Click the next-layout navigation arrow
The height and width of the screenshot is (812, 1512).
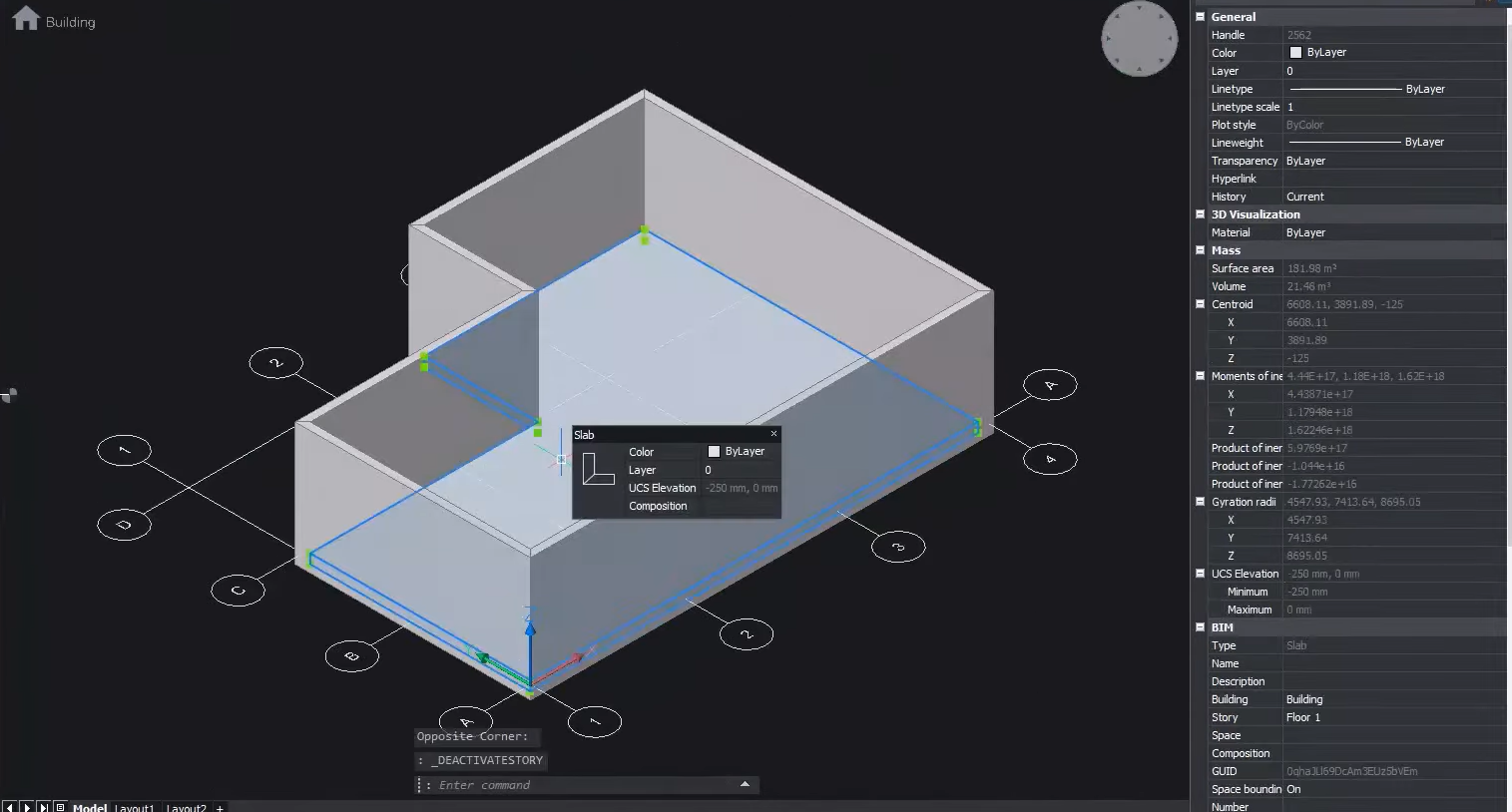click(26, 806)
